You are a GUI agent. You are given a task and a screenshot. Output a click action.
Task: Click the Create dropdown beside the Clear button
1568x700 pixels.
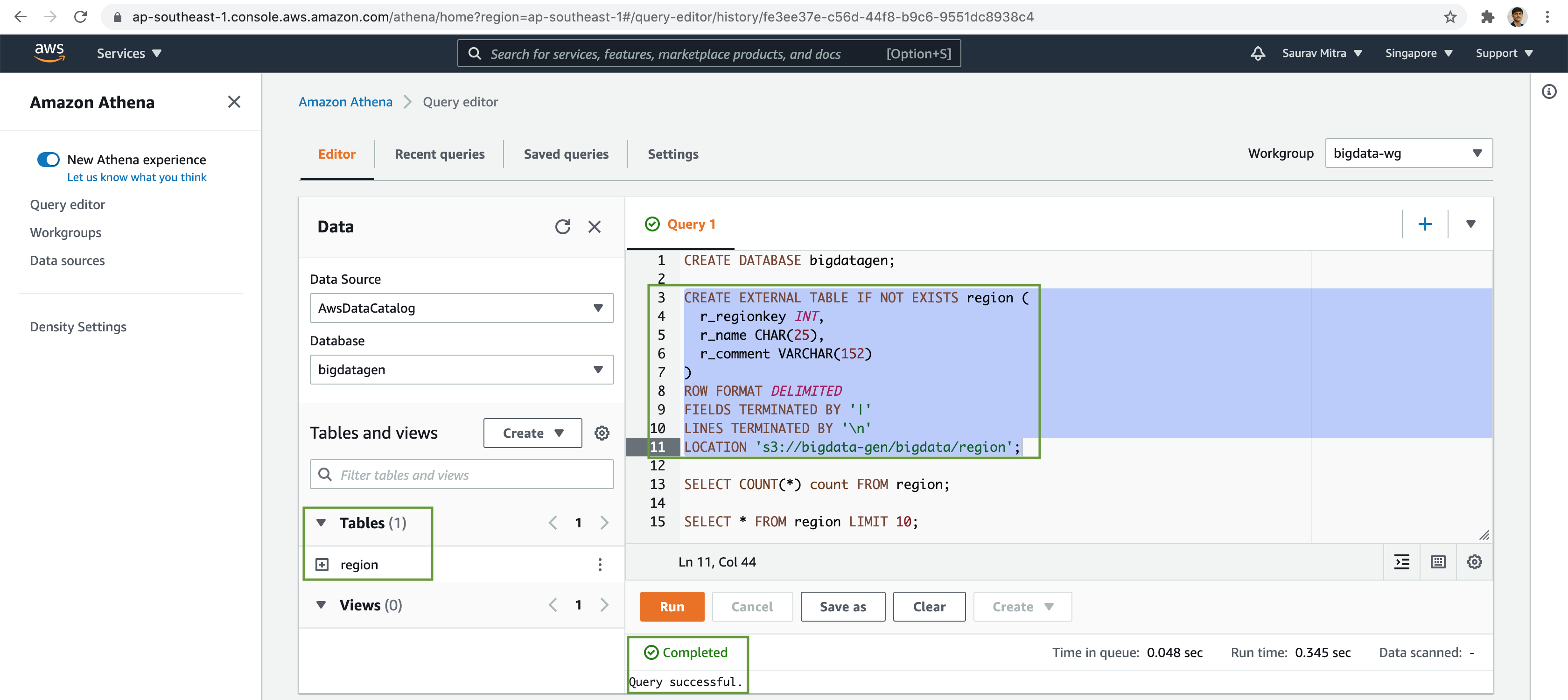[x=1022, y=607]
